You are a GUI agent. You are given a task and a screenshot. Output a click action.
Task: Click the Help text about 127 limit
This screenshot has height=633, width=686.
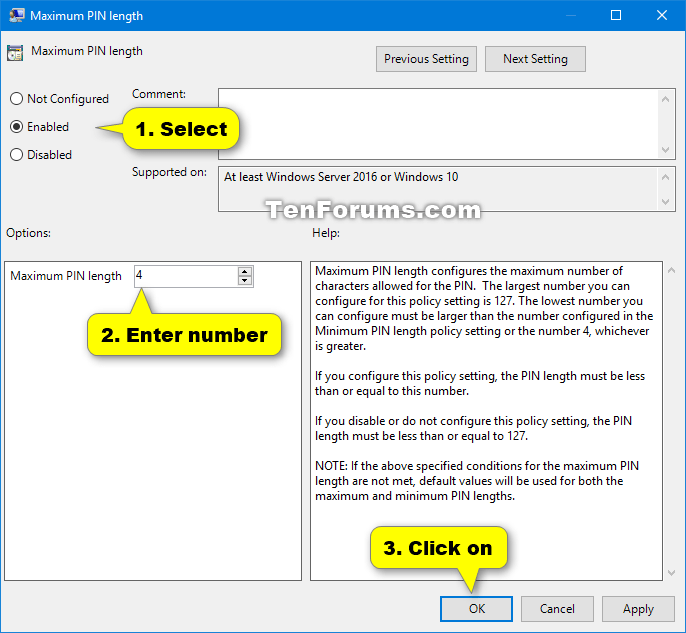pos(482,308)
